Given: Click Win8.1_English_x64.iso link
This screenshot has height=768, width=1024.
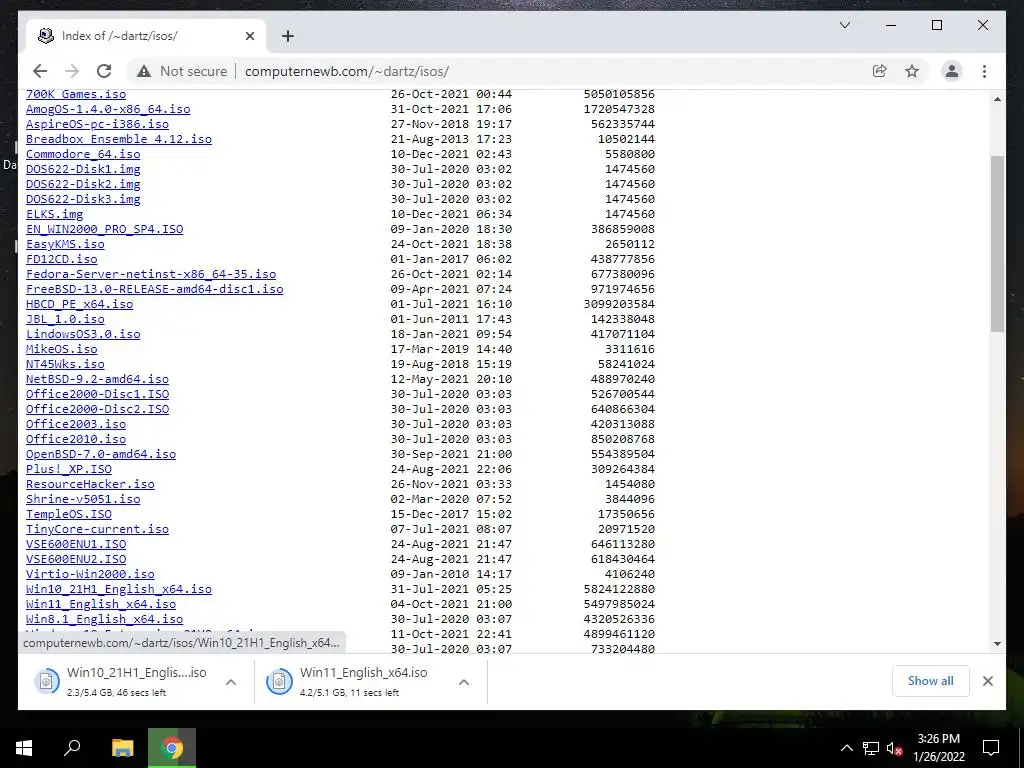Looking at the screenshot, I should pyautogui.click(x=104, y=620).
